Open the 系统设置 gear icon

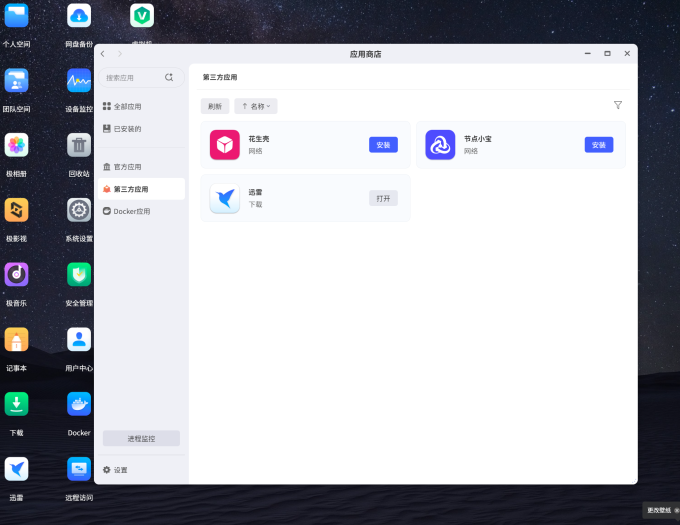(x=79, y=210)
